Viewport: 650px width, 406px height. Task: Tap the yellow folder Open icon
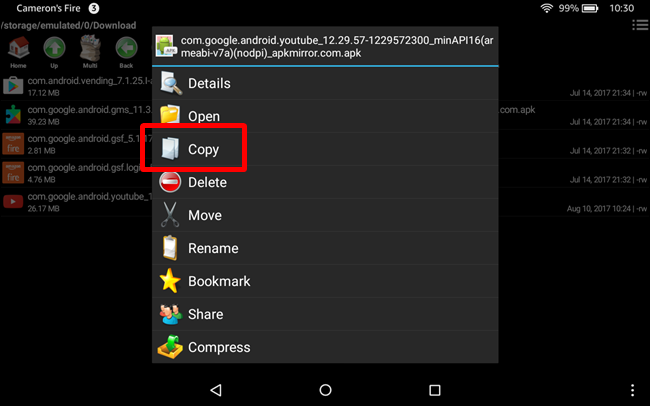pos(170,114)
